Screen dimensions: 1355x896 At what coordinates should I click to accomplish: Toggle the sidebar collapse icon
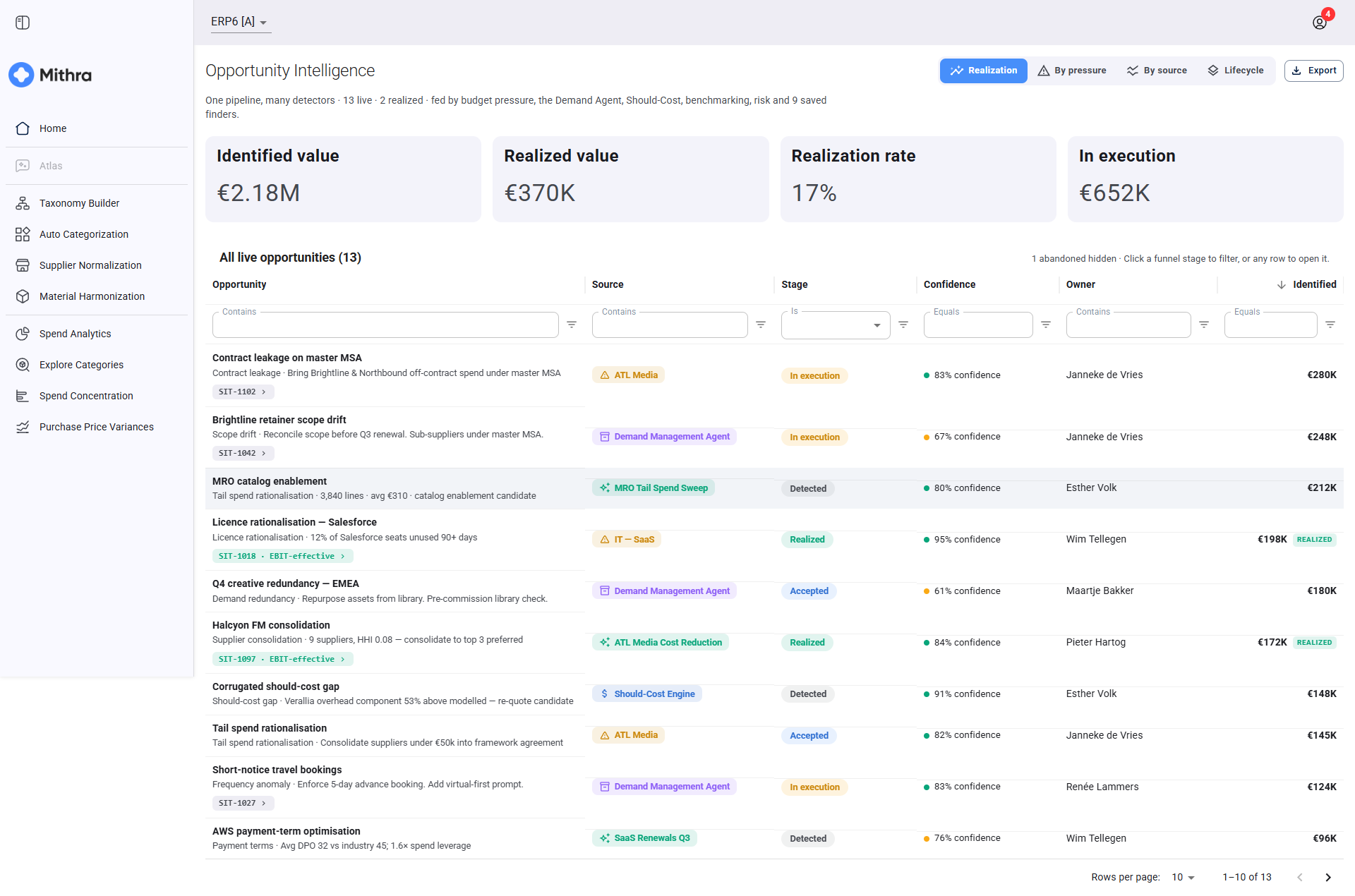[x=23, y=23]
